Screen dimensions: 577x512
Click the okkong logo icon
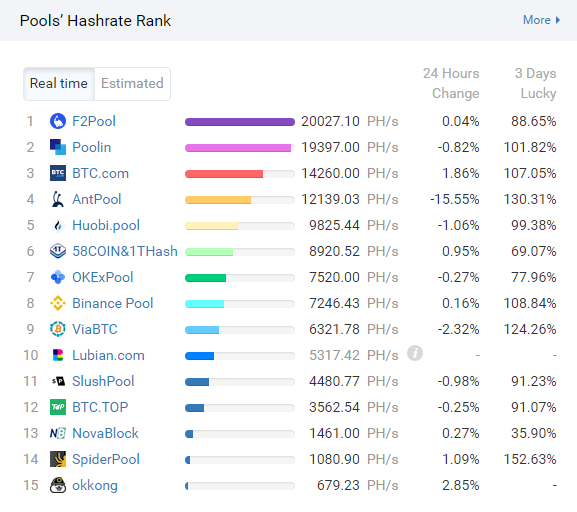58,485
